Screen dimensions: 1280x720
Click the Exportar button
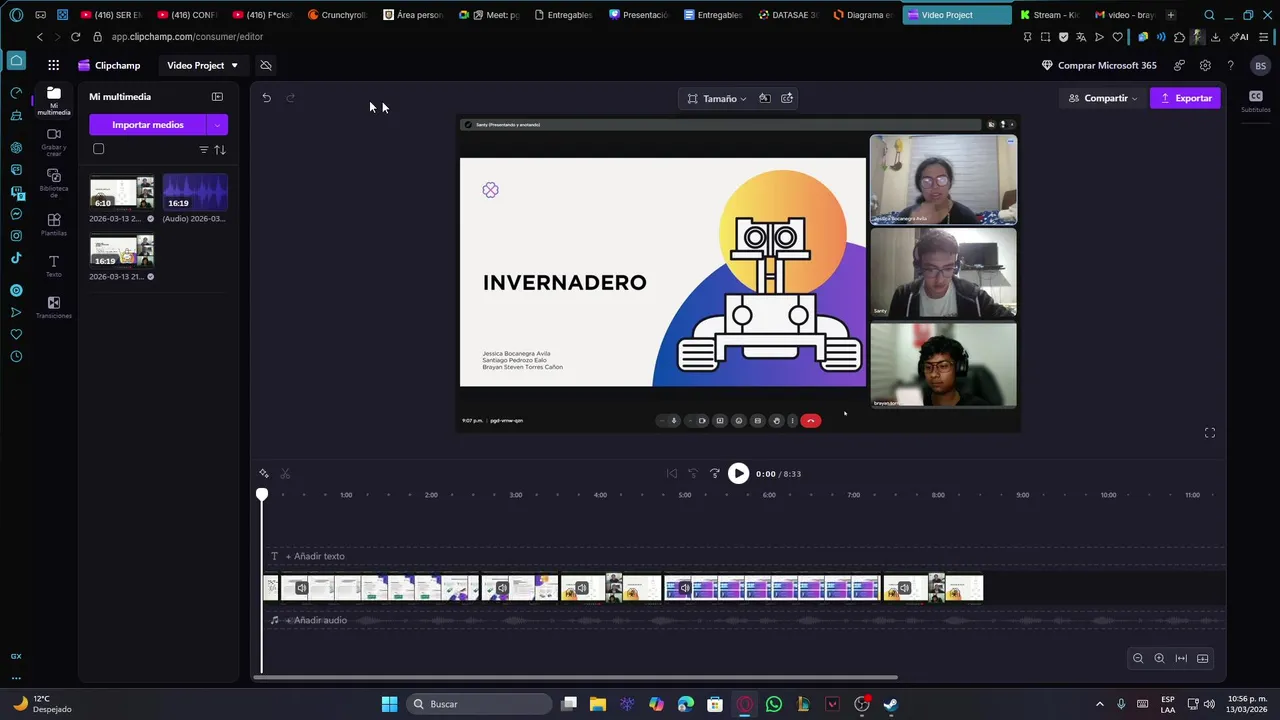pos(1185,98)
